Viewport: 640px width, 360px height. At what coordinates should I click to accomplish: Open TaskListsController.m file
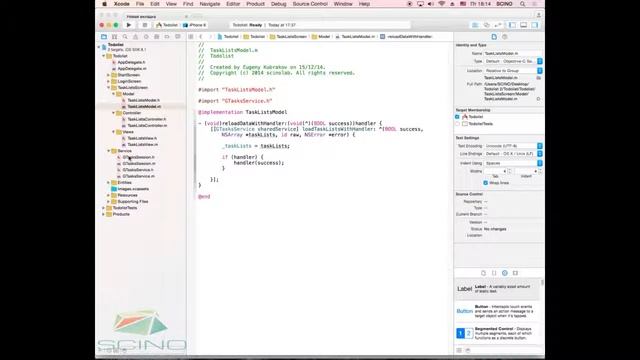coord(147,126)
